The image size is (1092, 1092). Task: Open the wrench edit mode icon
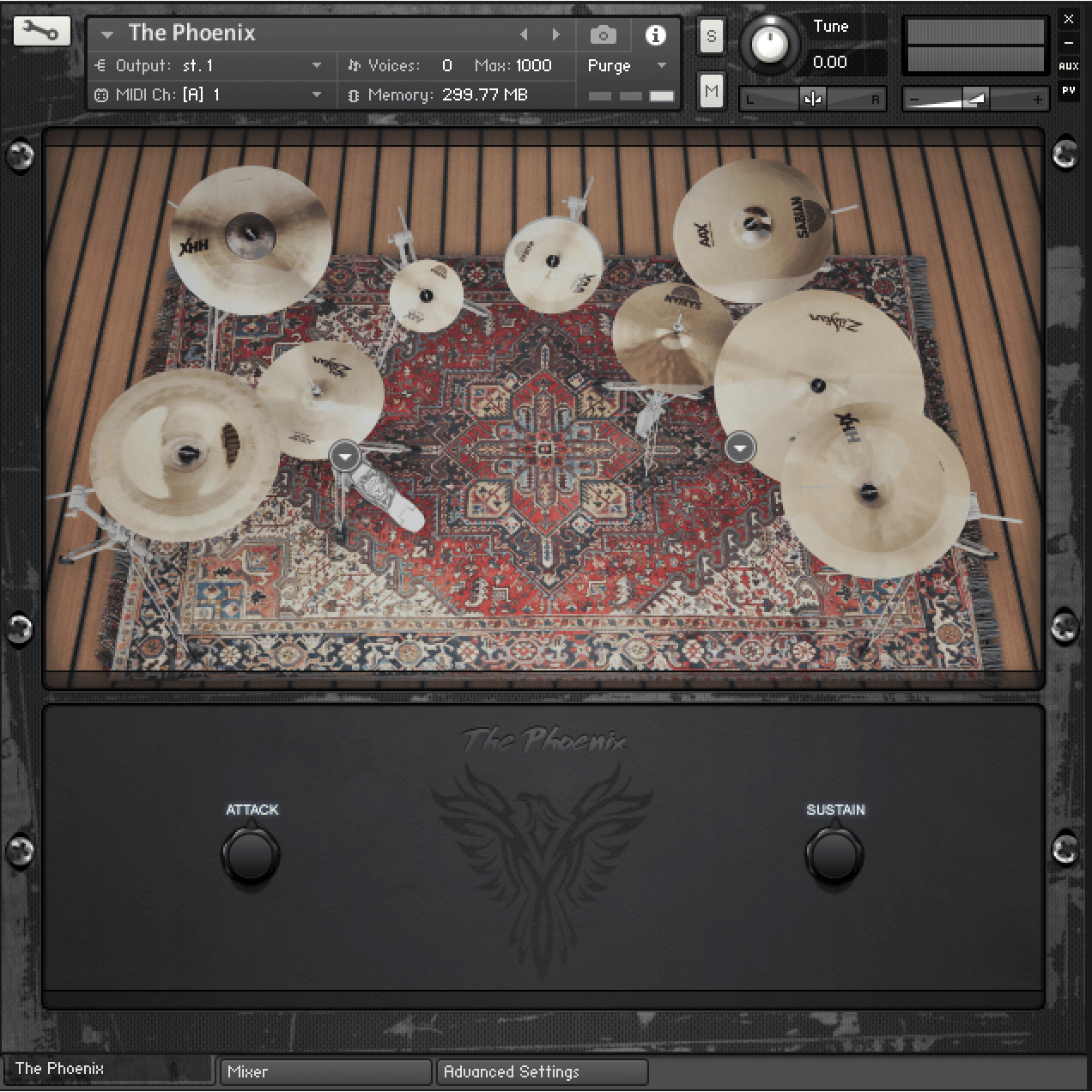[41, 32]
